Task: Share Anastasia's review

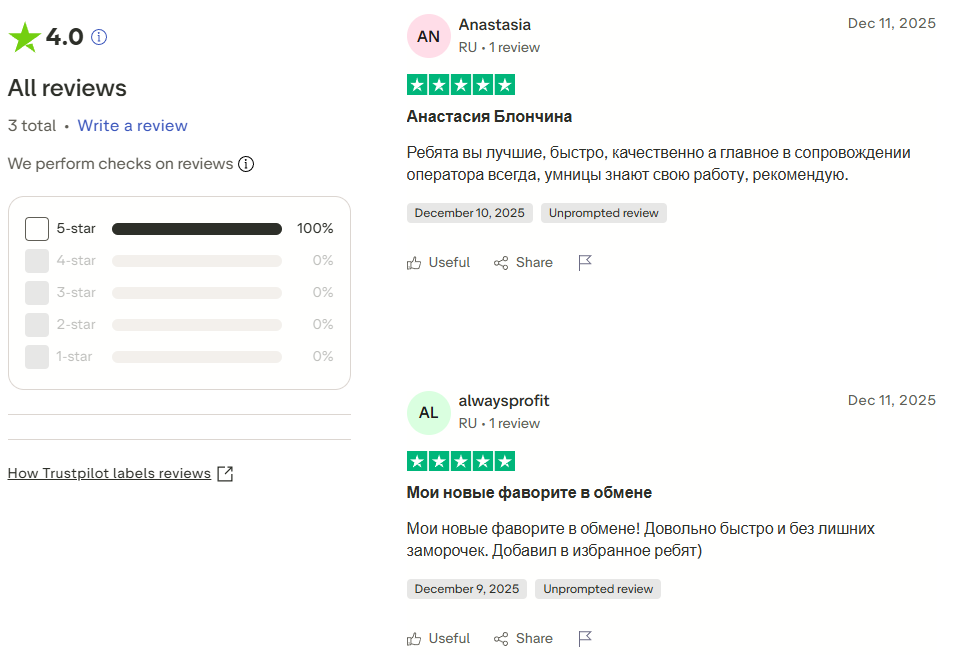Action: click(523, 263)
